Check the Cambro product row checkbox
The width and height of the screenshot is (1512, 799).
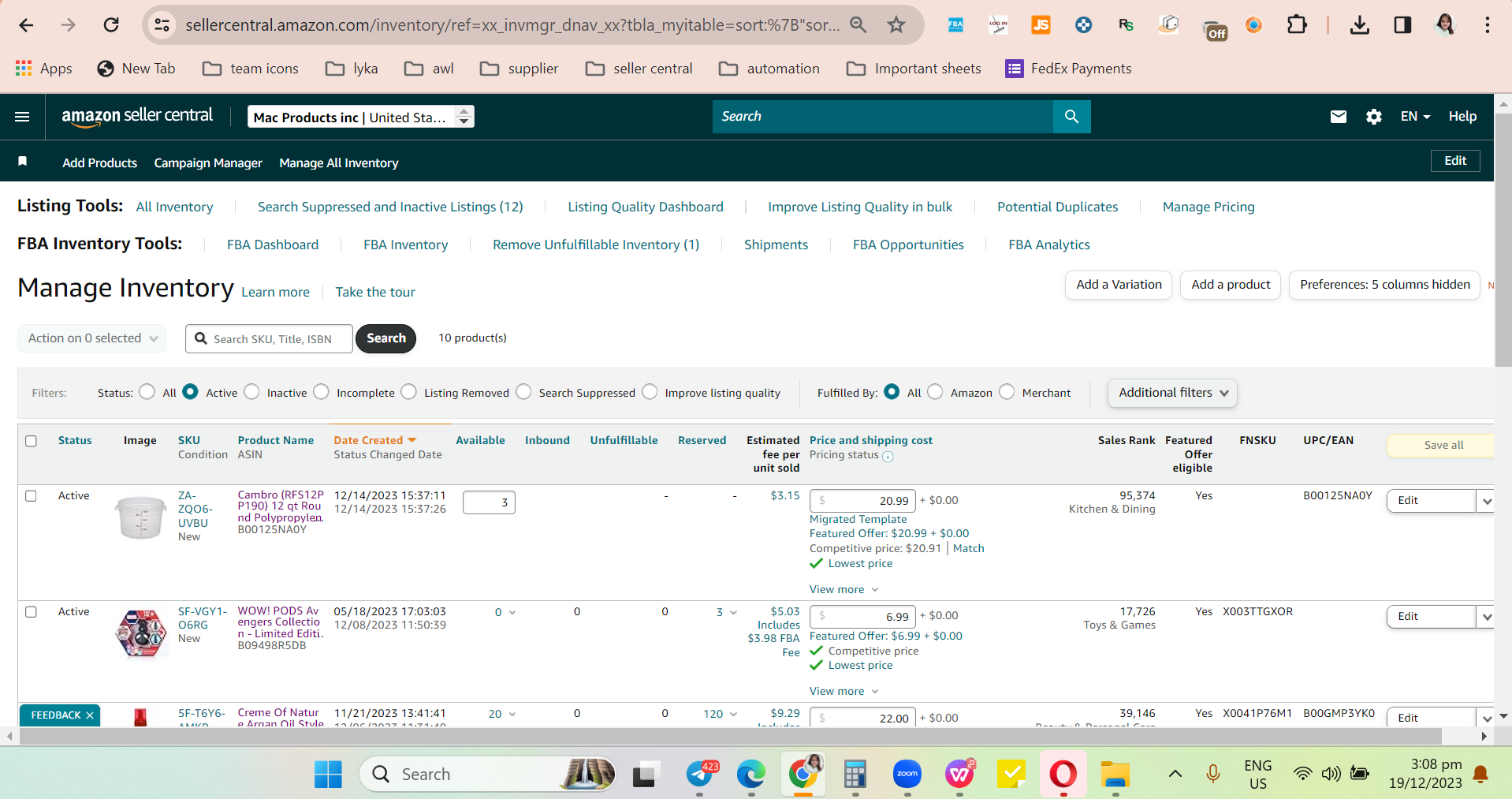(31, 496)
